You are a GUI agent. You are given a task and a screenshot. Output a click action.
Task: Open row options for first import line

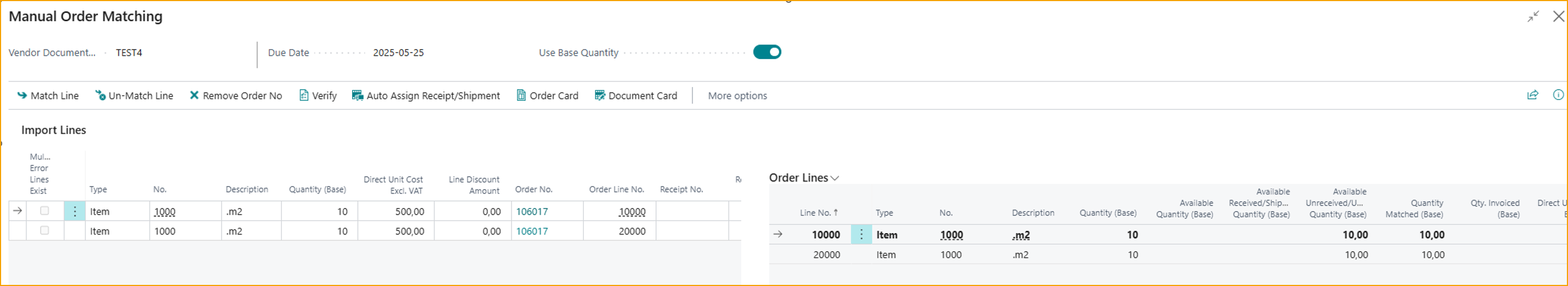click(x=75, y=211)
